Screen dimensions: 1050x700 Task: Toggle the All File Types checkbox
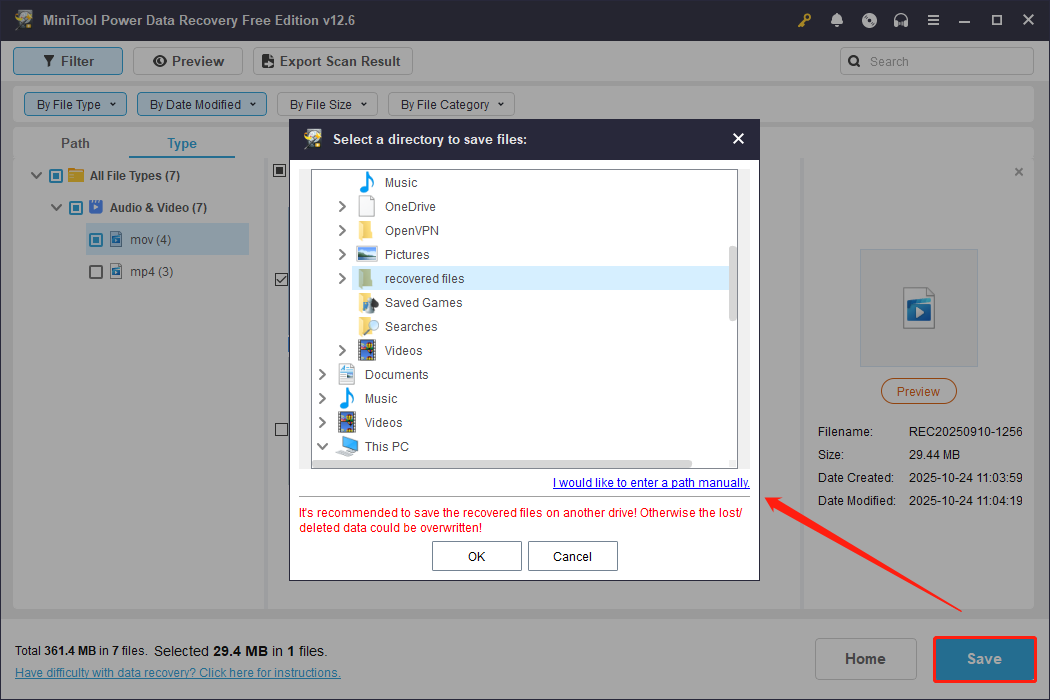(56, 175)
